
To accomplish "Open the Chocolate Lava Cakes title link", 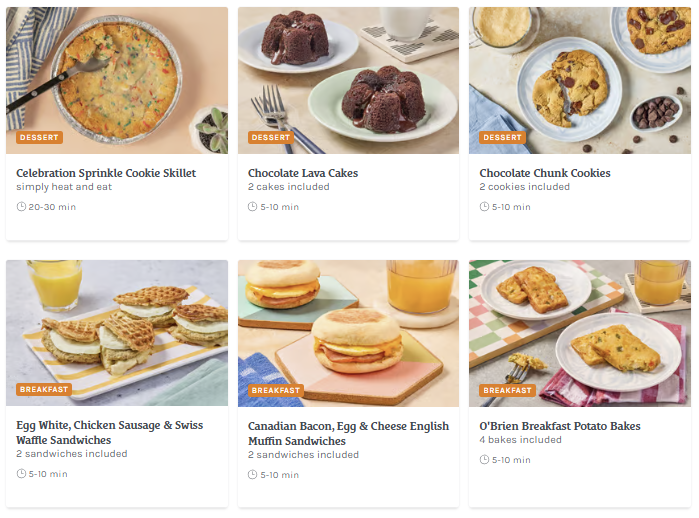I will (303, 173).
